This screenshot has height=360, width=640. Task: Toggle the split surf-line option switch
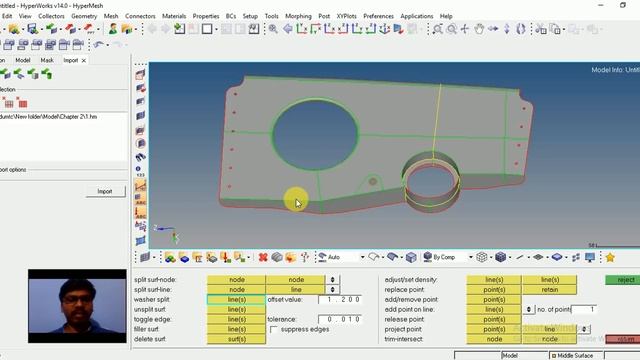click(x=332, y=289)
